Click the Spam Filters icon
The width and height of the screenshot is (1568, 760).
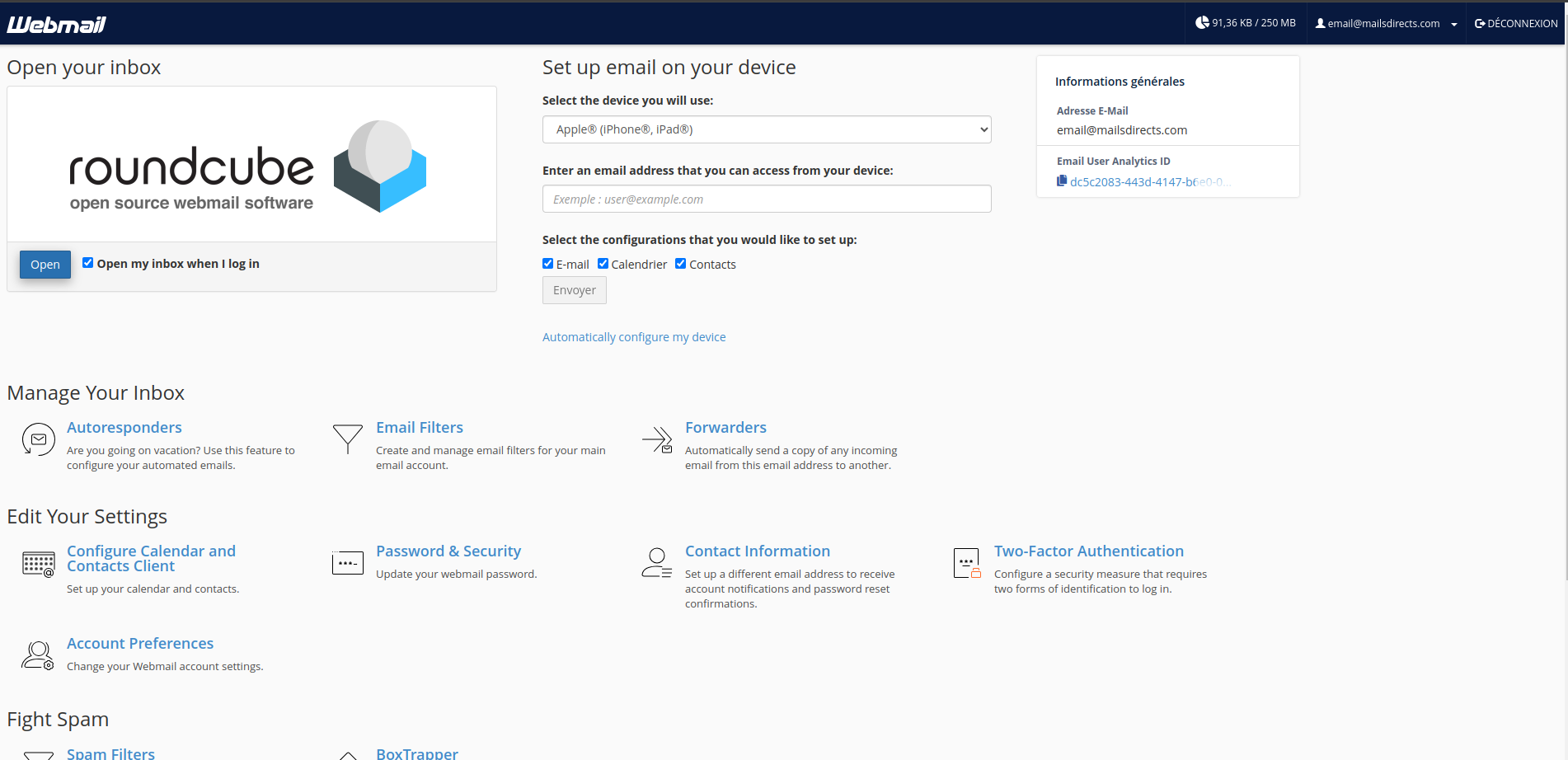(x=38, y=755)
